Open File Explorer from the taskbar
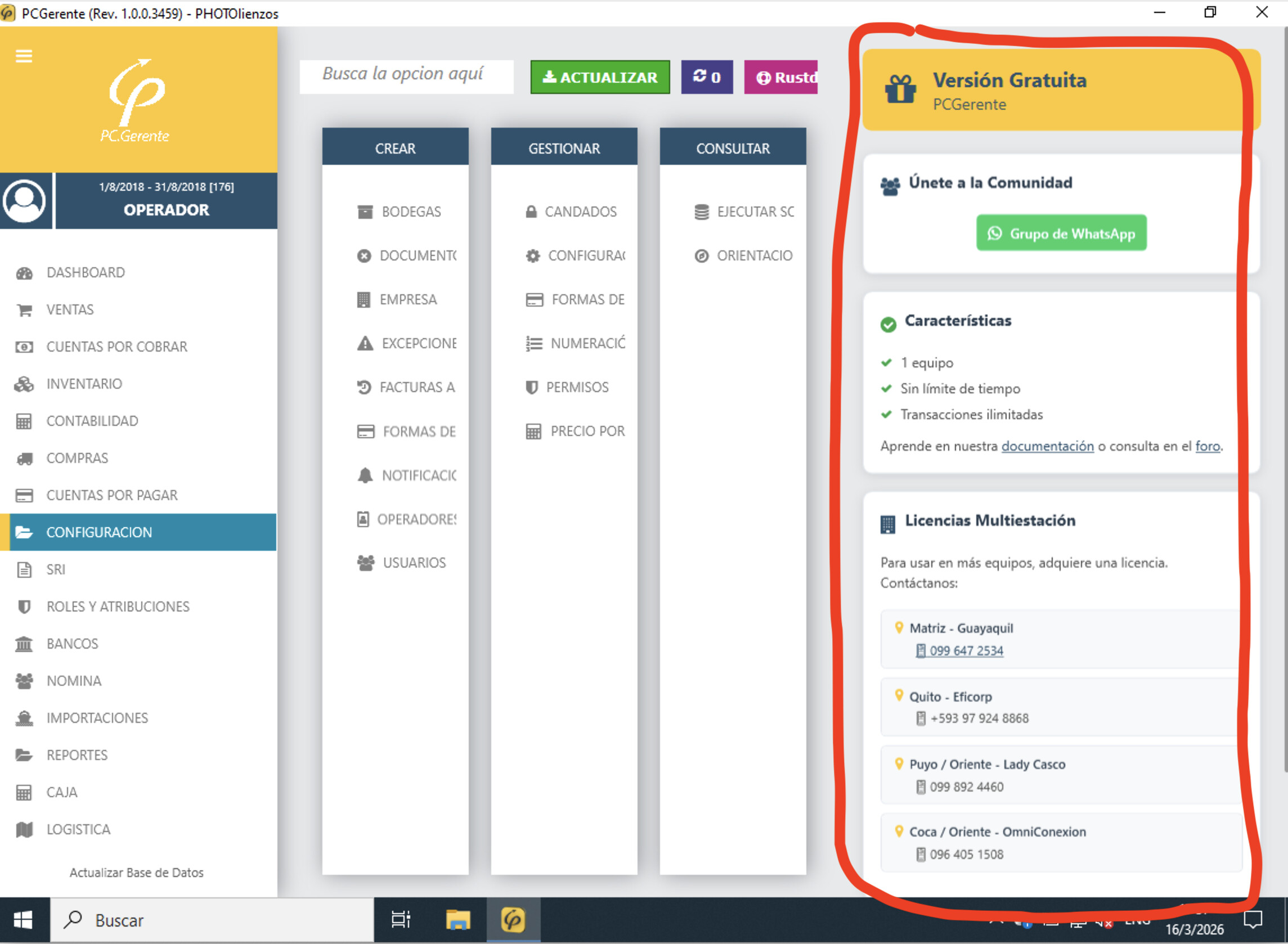This screenshot has height=944, width=1288. [457, 920]
